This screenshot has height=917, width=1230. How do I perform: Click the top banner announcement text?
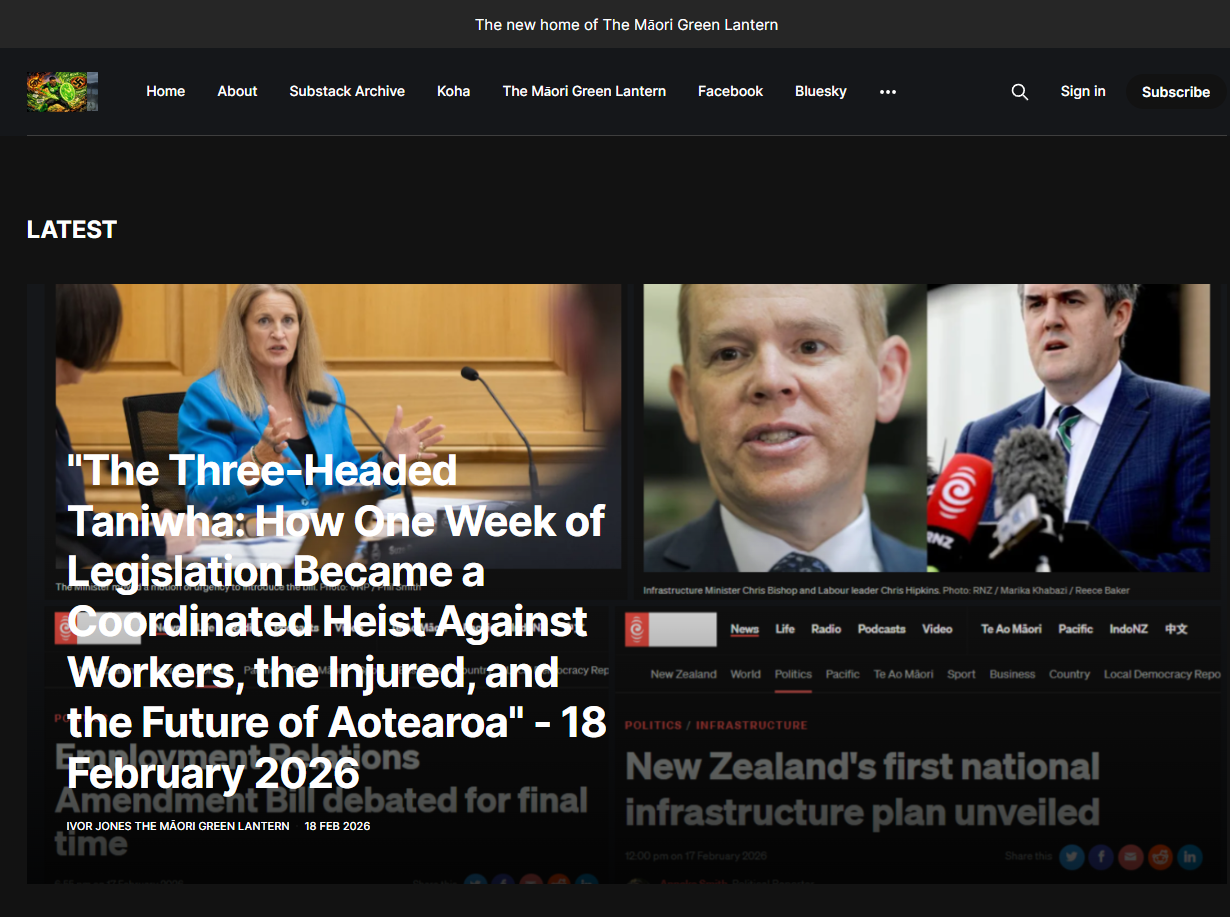click(626, 24)
